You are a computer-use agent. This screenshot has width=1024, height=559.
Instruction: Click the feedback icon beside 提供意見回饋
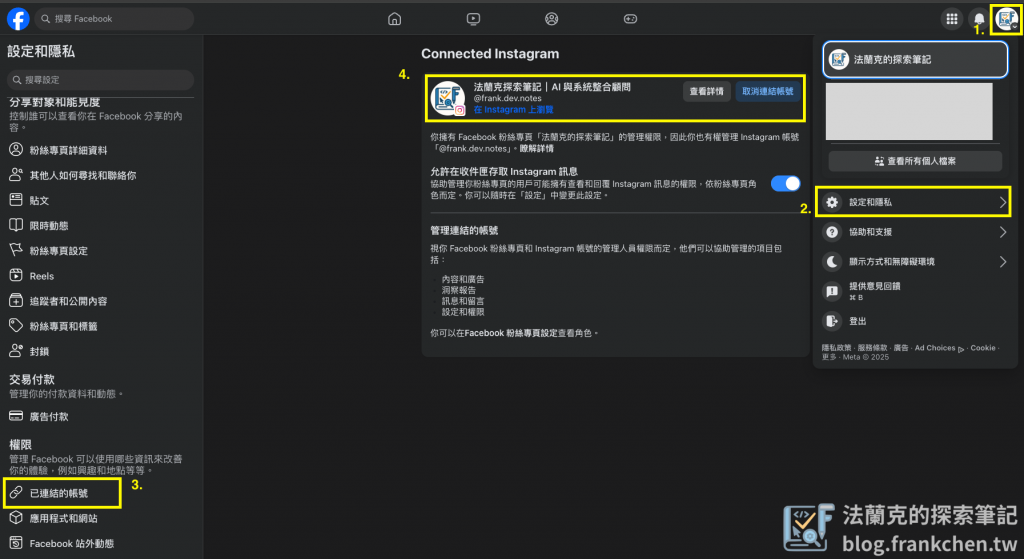832,291
